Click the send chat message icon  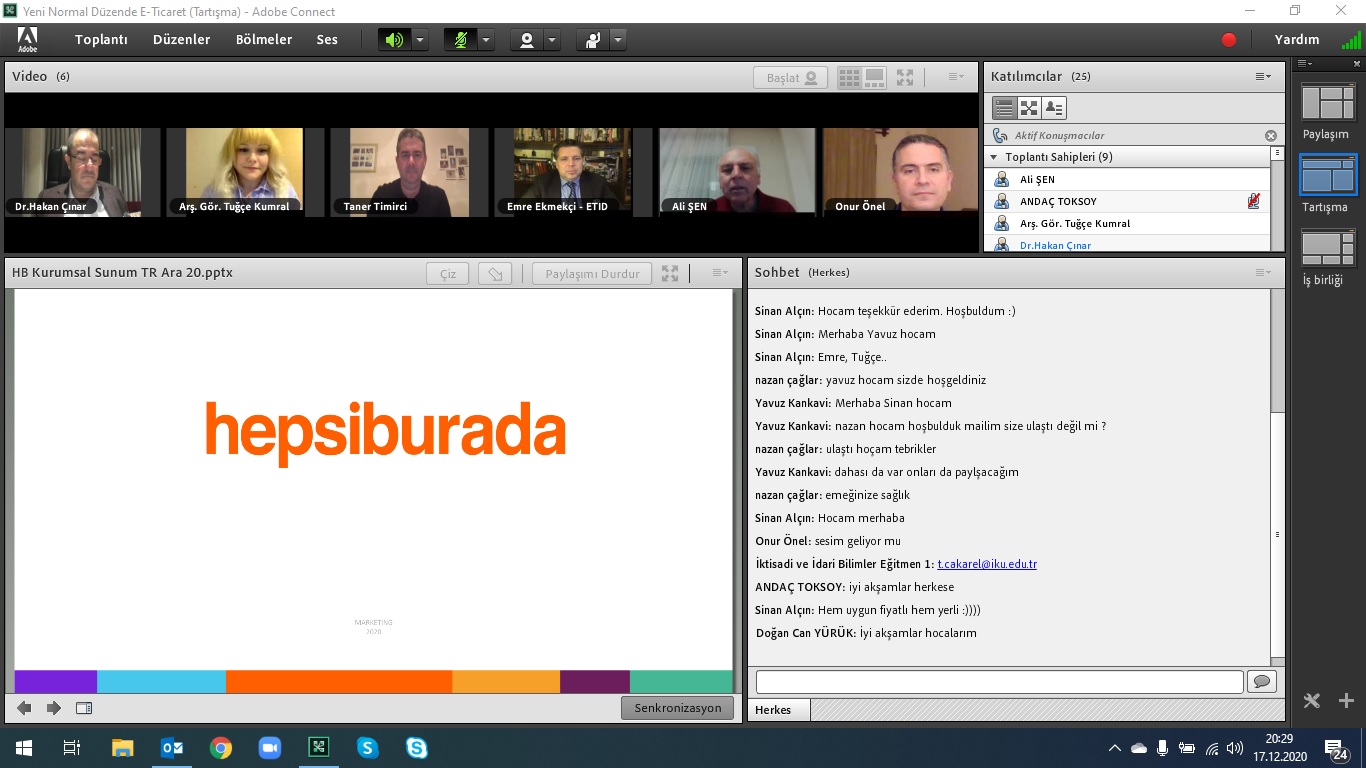pyautogui.click(x=1262, y=682)
